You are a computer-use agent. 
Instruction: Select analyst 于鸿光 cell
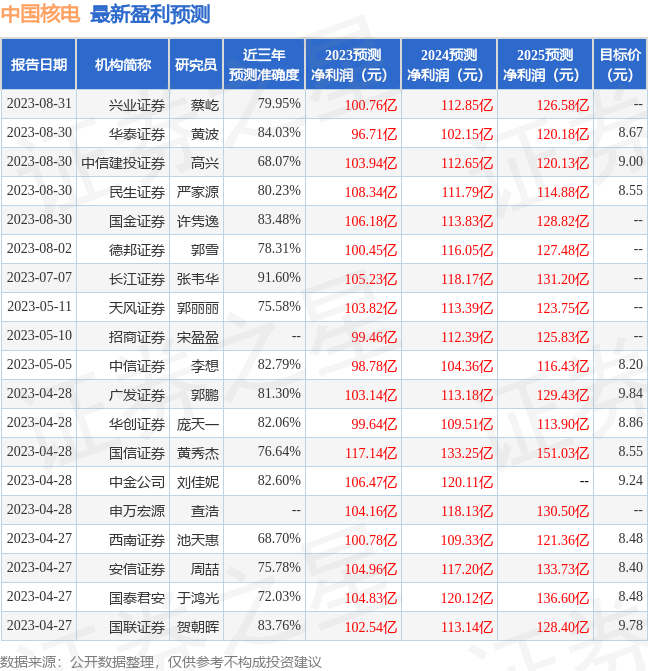pos(196,597)
